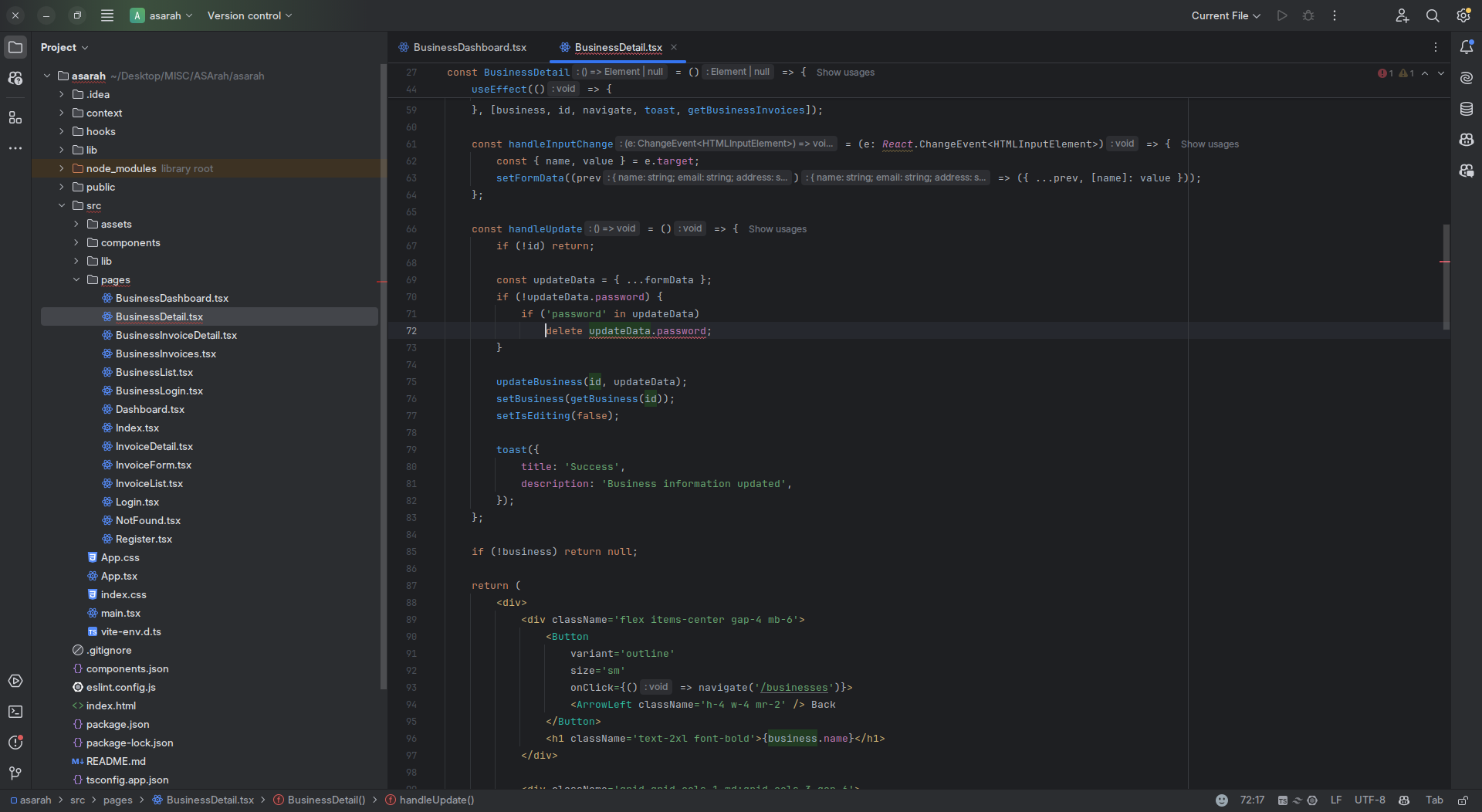Viewport: 1482px width, 812px height.
Task: Open the Database tool window
Action: (1467, 109)
